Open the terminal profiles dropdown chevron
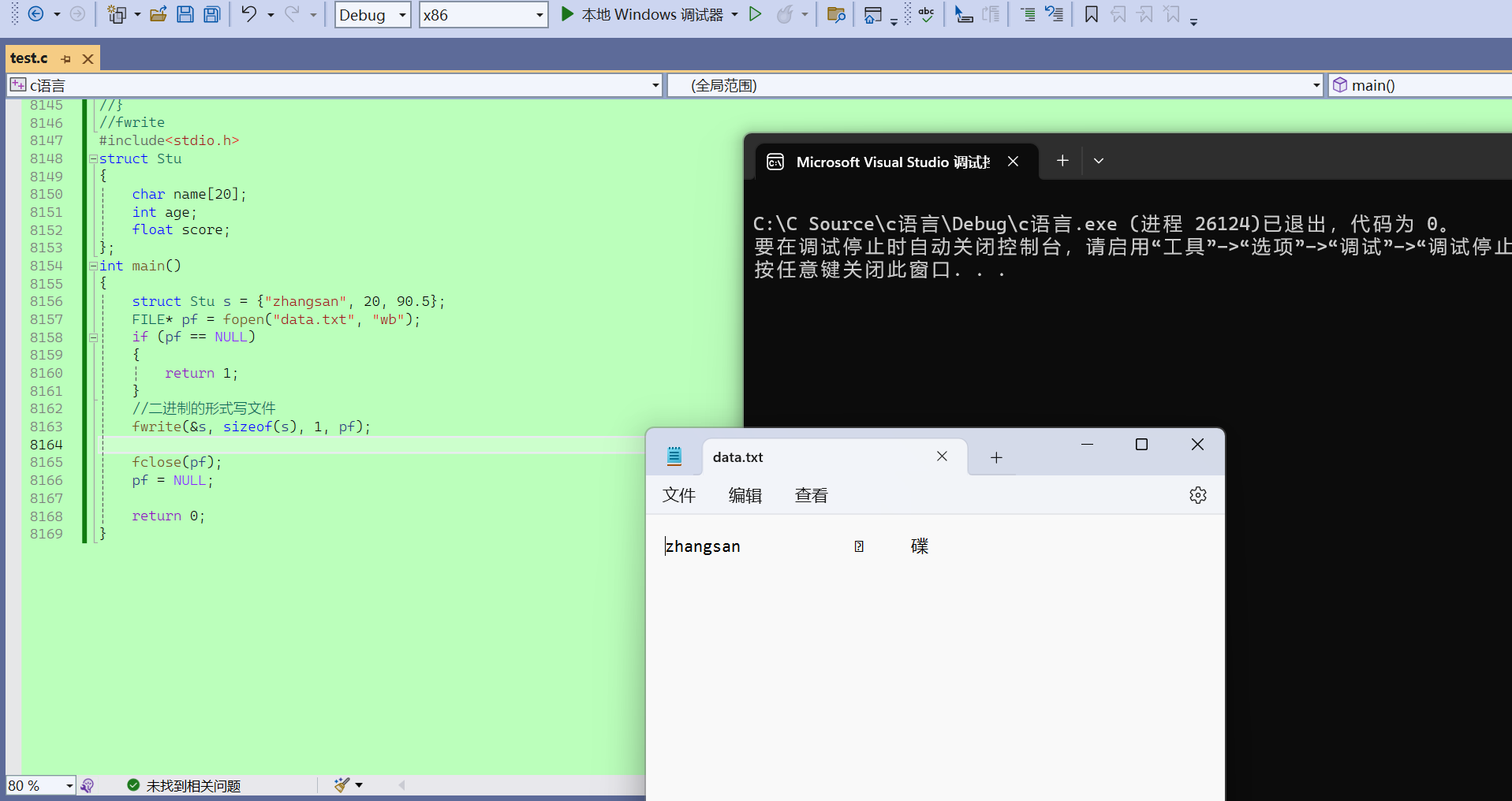1512x801 pixels. pos(1098,160)
